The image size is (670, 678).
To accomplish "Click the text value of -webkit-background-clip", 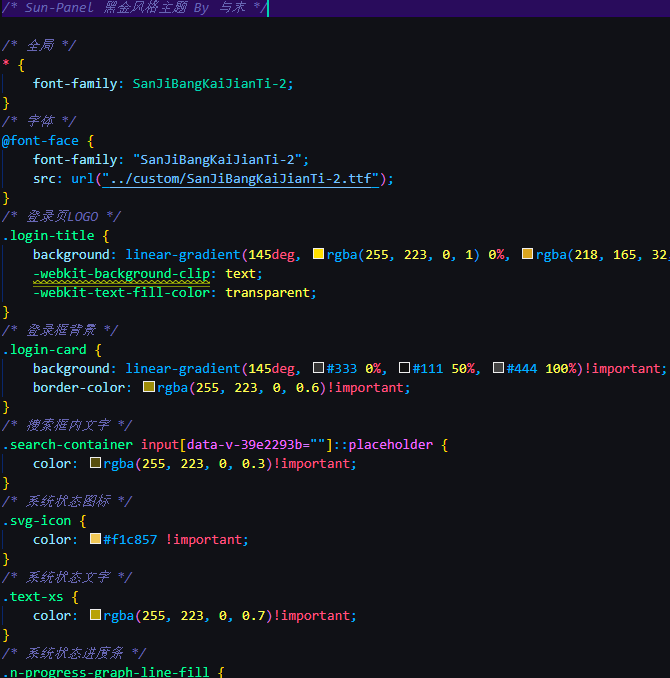I will (x=240, y=274).
